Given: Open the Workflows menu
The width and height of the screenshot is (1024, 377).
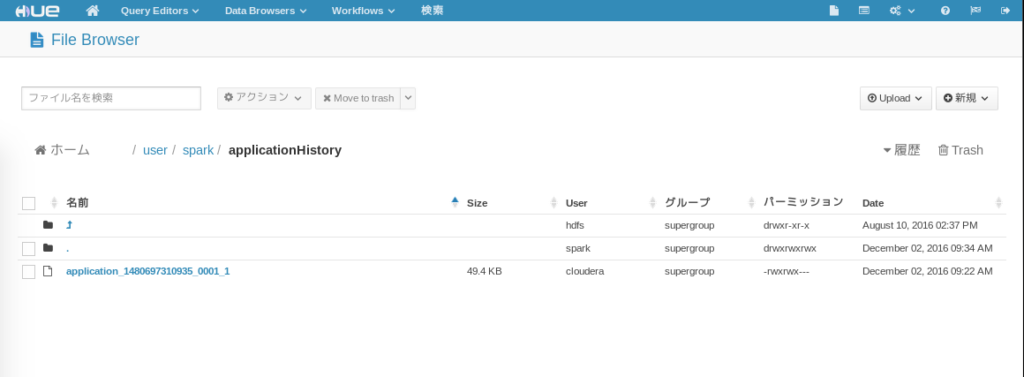Looking at the screenshot, I should [x=363, y=10].
